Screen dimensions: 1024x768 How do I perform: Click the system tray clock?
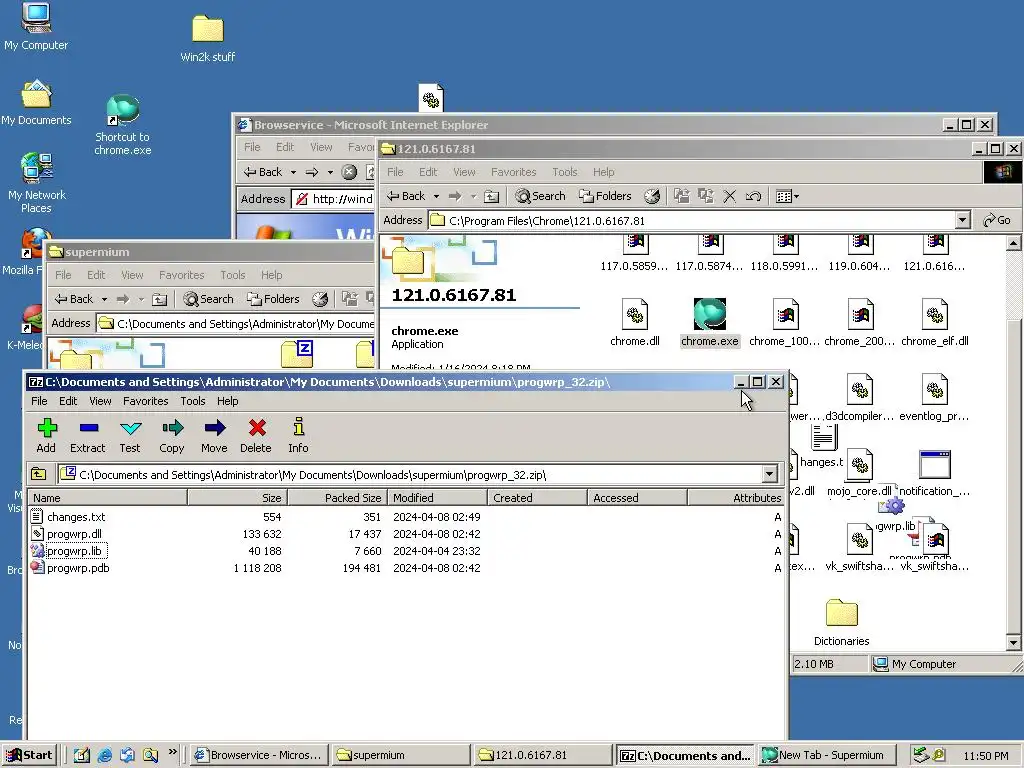pyautogui.click(x=985, y=756)
